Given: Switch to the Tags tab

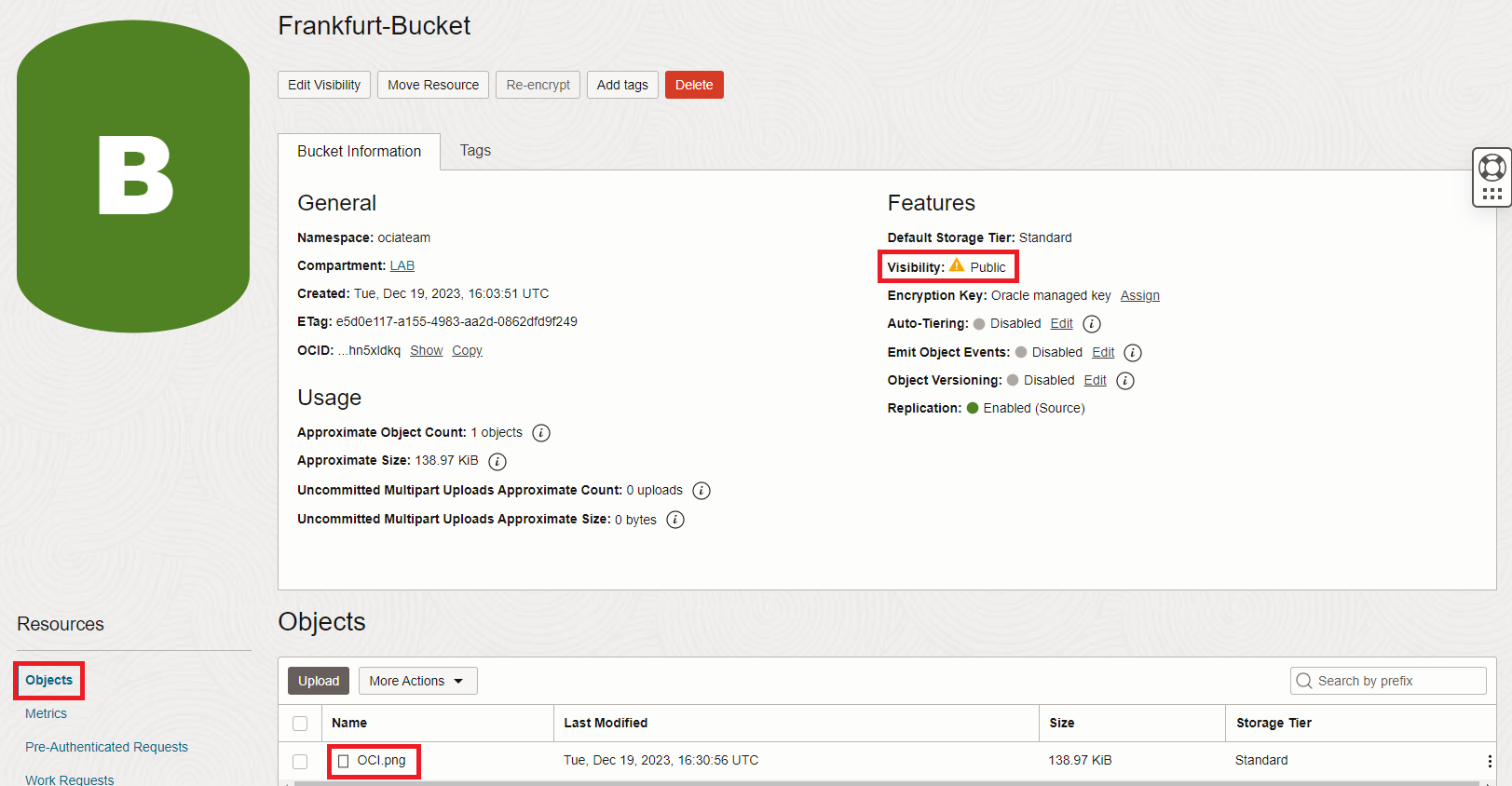Looking at the screenshot, I should [x=475, y=151].
